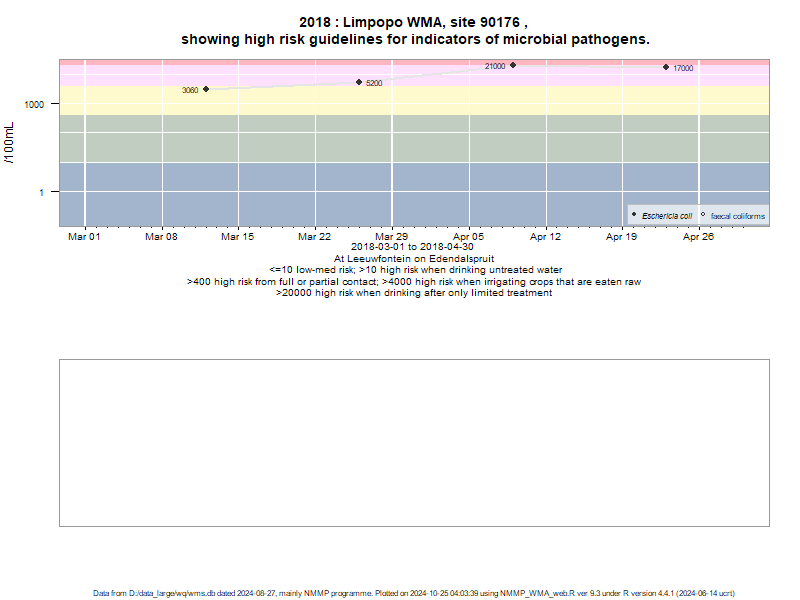Click the blue low-risk band

[414, 194]
